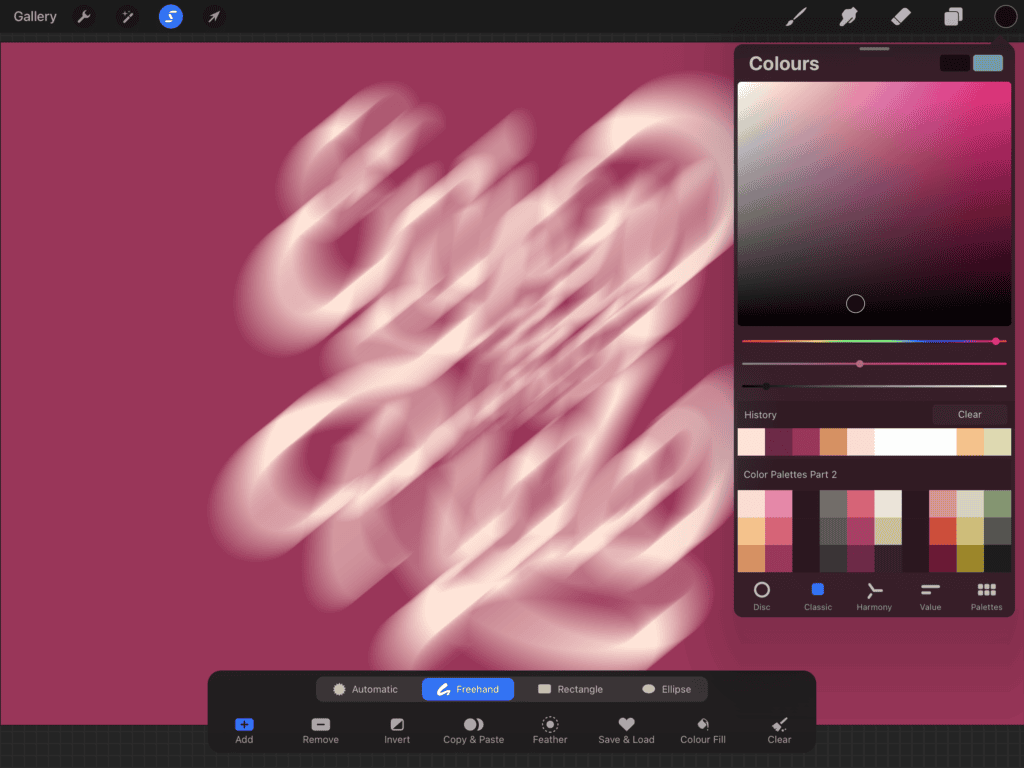This screenshot has width=1024, height=768.
Task: Open the Transform arrow tool
Action: [213, 16]
